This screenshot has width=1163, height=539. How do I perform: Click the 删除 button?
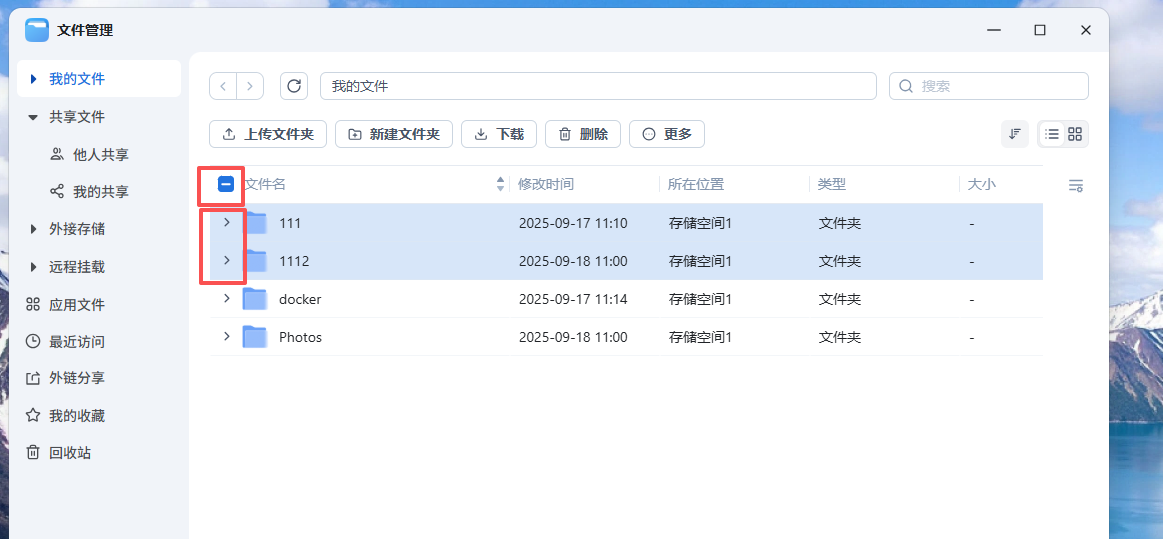pos(583,134)
